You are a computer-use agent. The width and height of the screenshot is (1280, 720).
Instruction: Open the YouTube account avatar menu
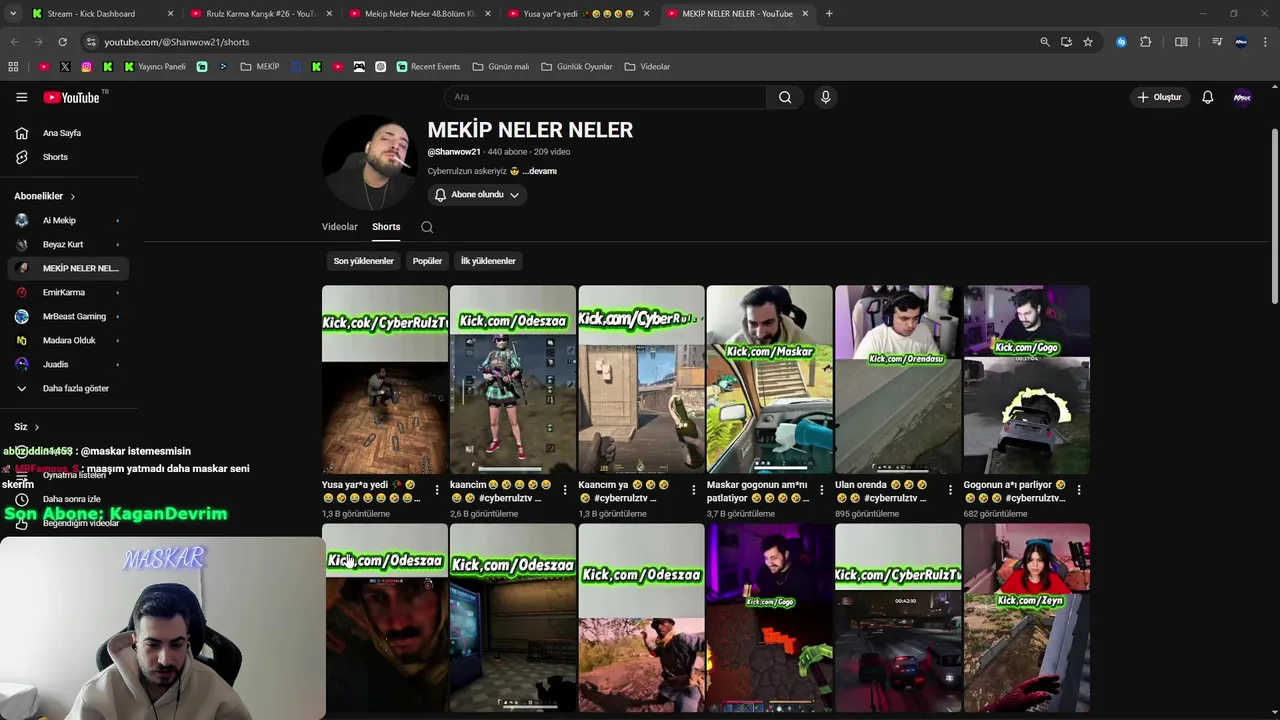point(1242,97)
